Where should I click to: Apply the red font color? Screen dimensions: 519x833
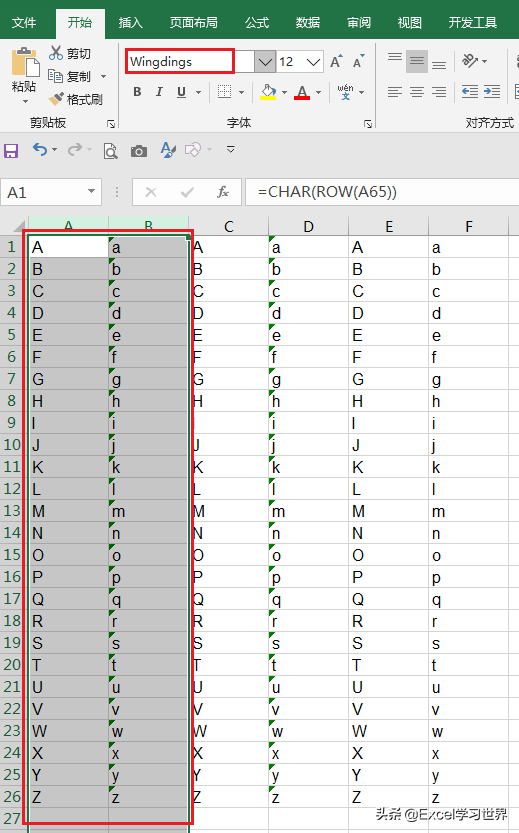[x=302, y=92]
